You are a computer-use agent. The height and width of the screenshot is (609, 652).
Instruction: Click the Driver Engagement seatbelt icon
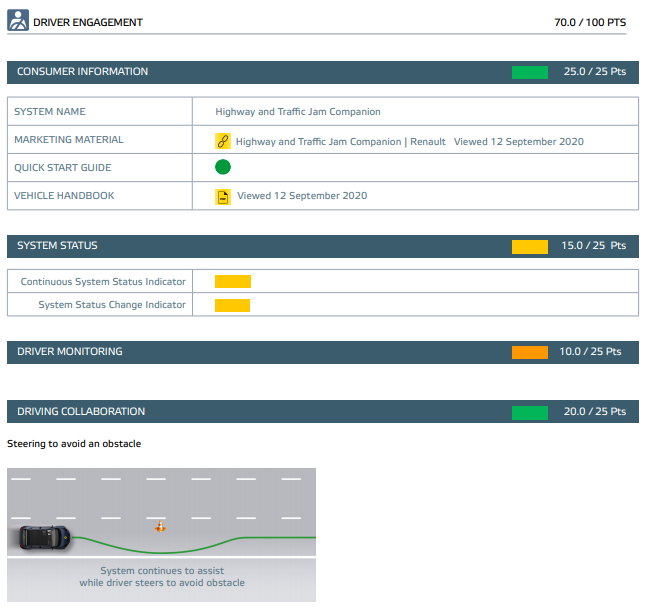(x=18, y=20)
